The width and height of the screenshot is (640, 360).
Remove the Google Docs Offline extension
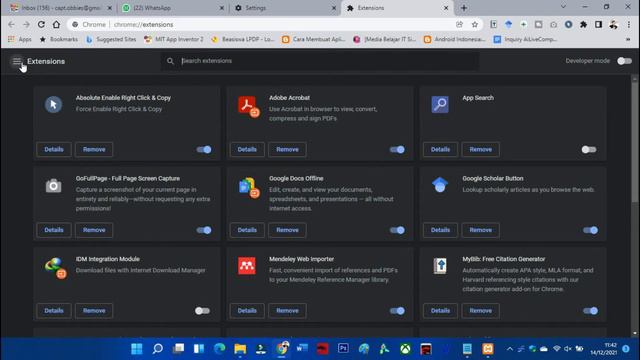(x=287, y=230)
